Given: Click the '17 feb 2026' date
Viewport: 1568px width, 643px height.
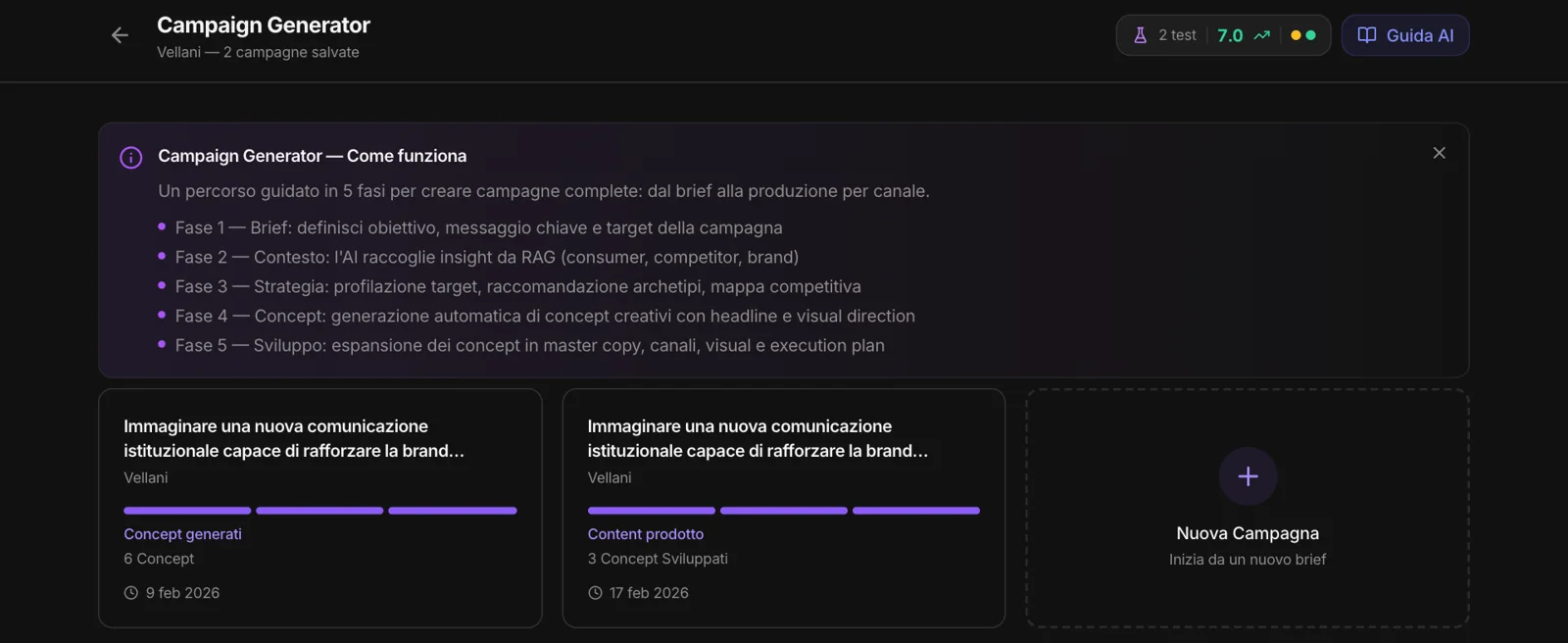Looking at the screenshot, I should [649, 593].
